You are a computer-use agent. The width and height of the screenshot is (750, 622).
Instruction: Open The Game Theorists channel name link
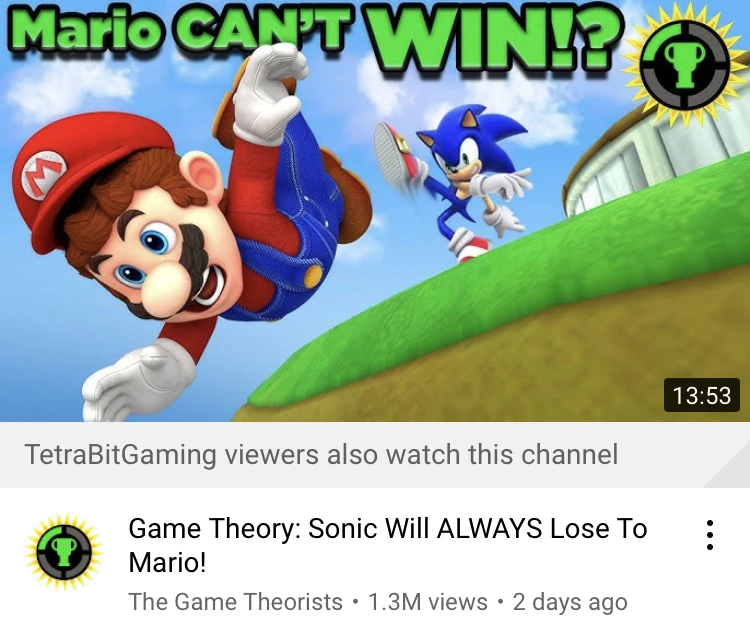pyautogui.click(x=236, y=601)
